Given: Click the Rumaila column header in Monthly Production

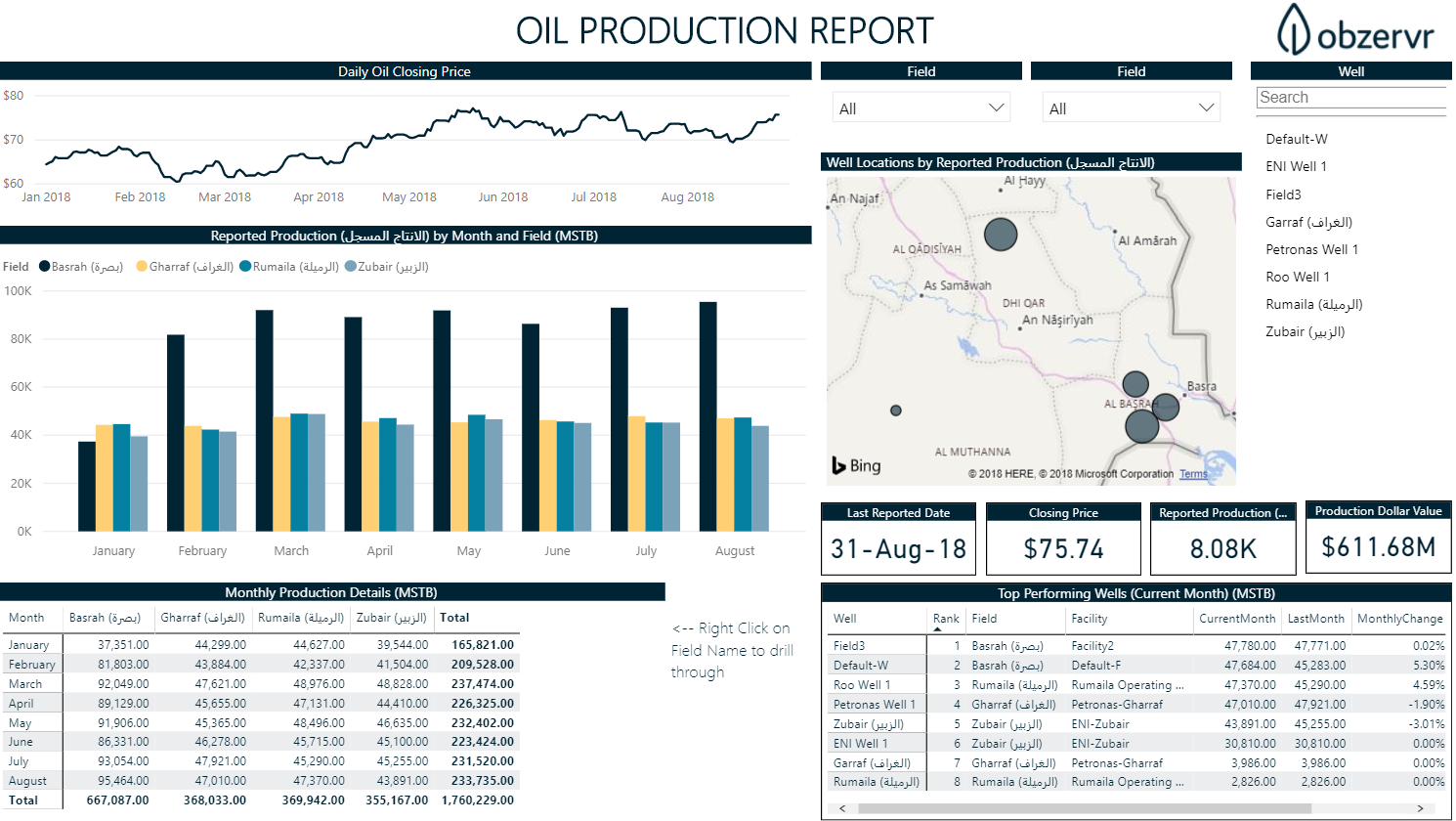Looking at the screenshot, I should coord(301,618).
